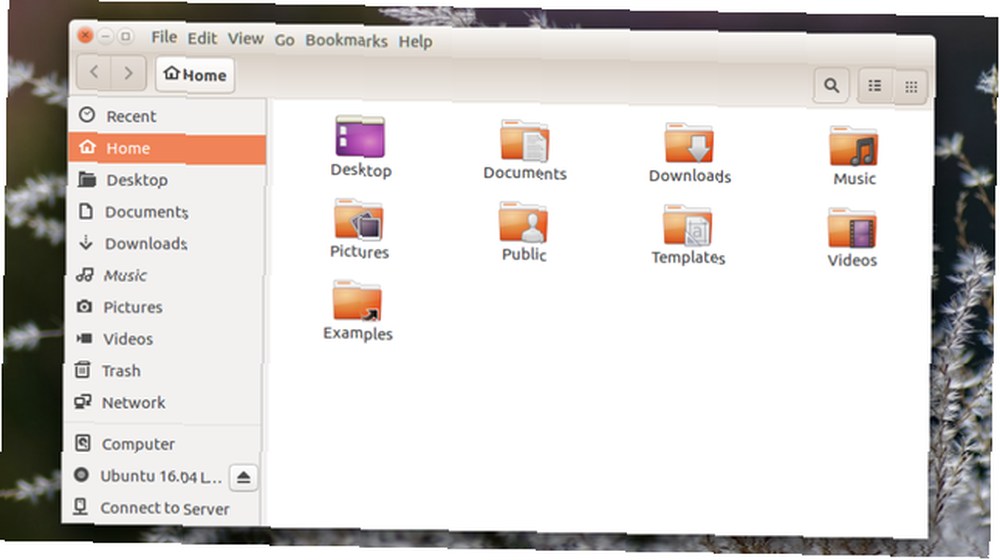Select the Examples shortcut folder icon

357,300
